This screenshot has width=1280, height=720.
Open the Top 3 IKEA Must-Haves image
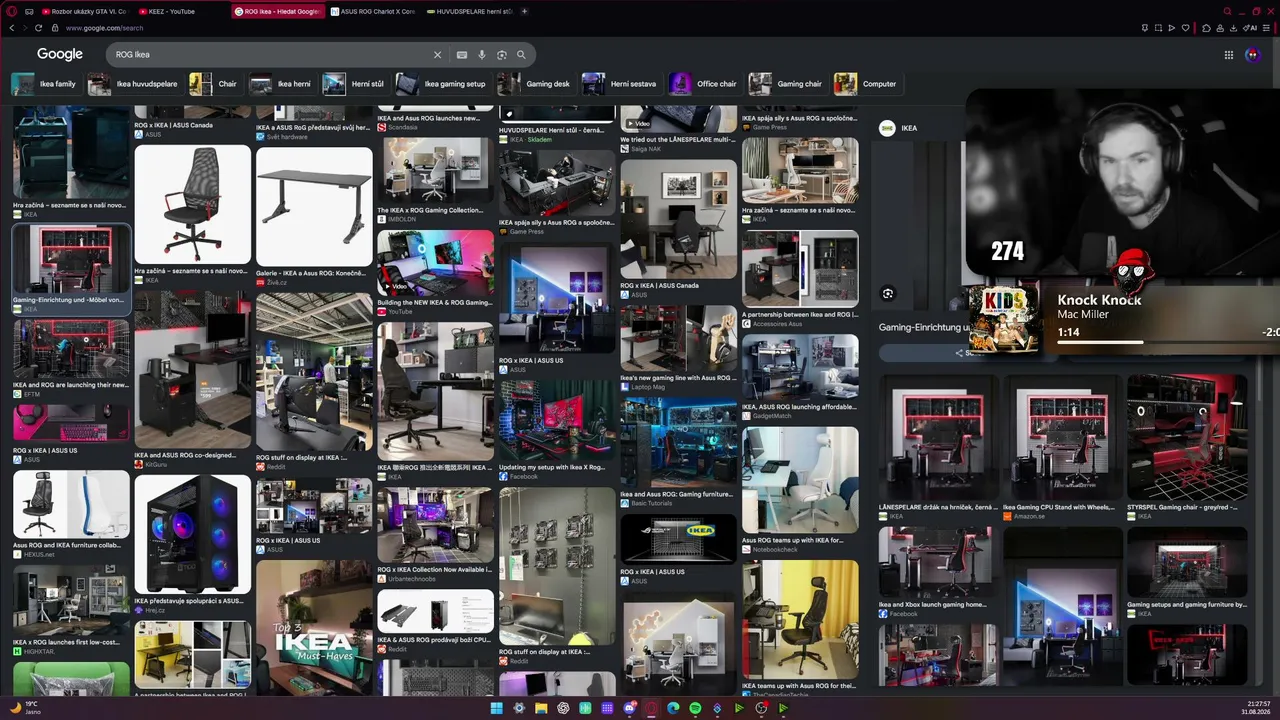tap(314, 627)
